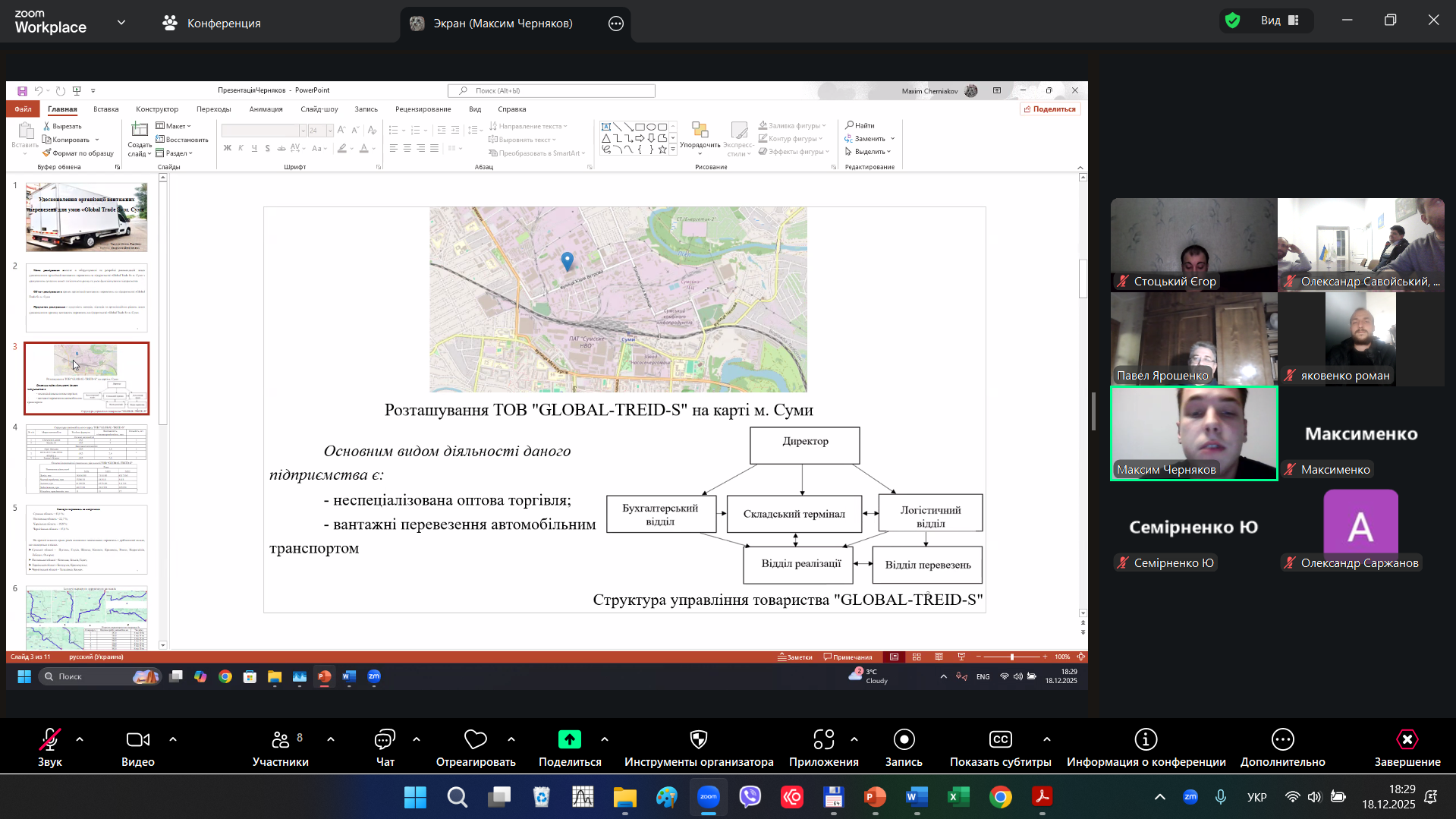Select the shared screen tab of Максим Черняков
Viewport: 1456px width, 819px height.
click(502, 24)
